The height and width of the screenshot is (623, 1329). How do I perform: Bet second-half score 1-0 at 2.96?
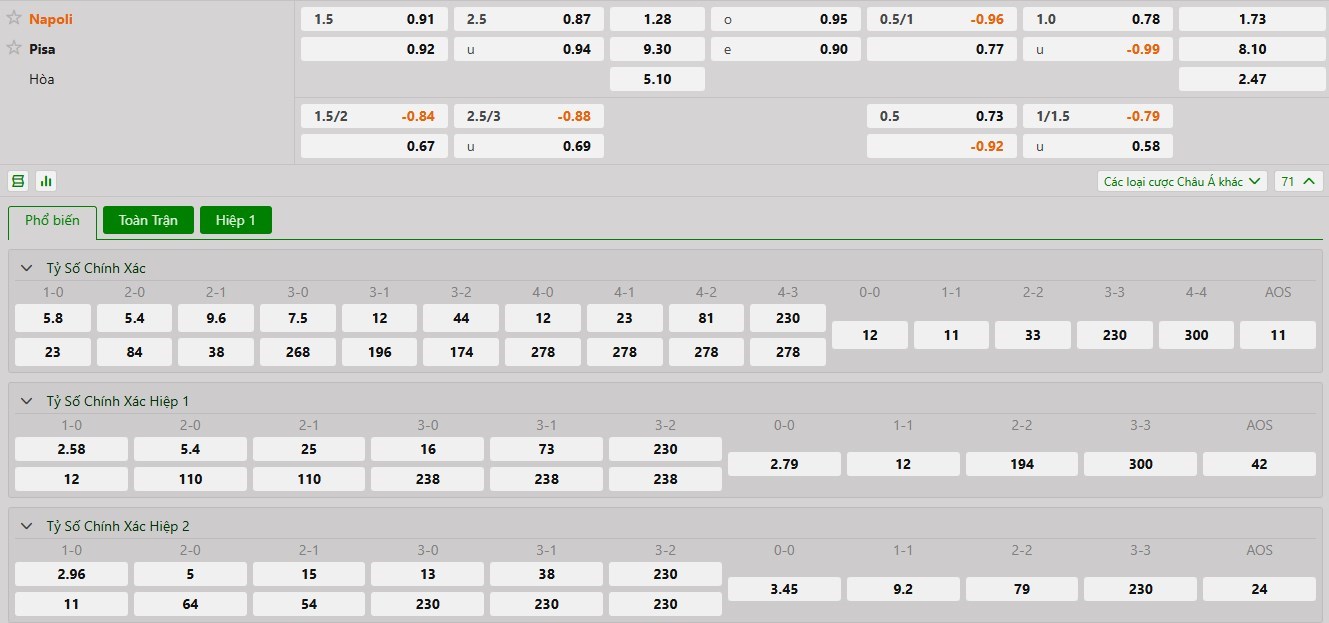(x=72, y=574)
